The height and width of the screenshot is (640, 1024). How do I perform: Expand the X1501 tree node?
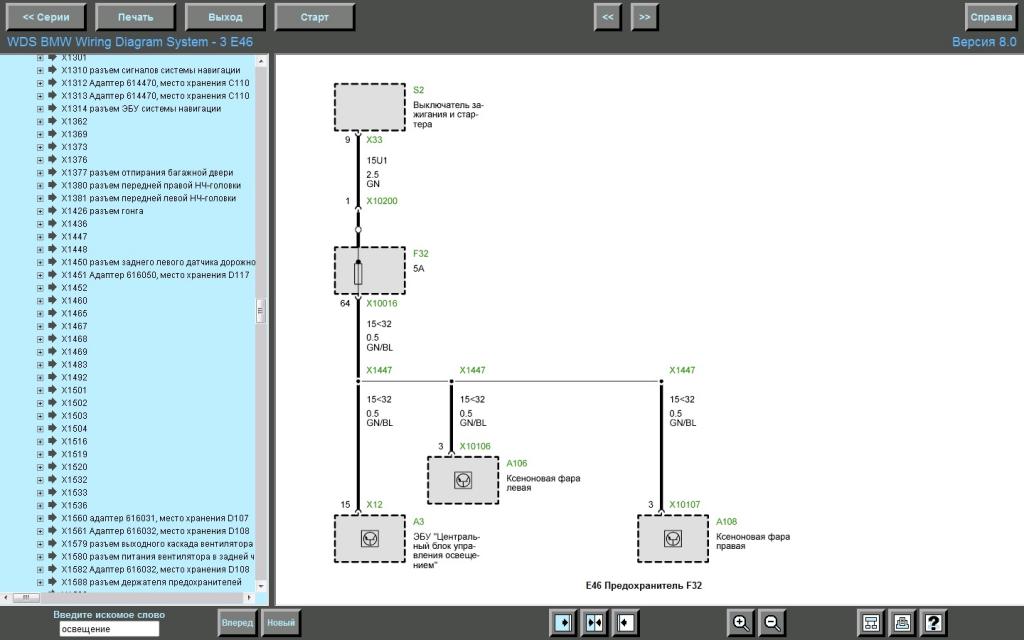(40, 391)
